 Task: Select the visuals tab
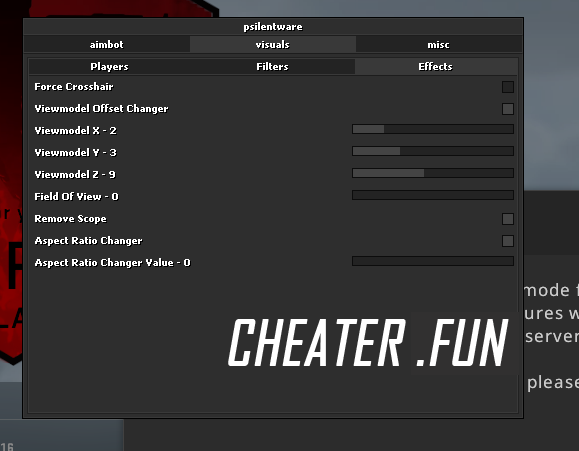coord(273,44)
